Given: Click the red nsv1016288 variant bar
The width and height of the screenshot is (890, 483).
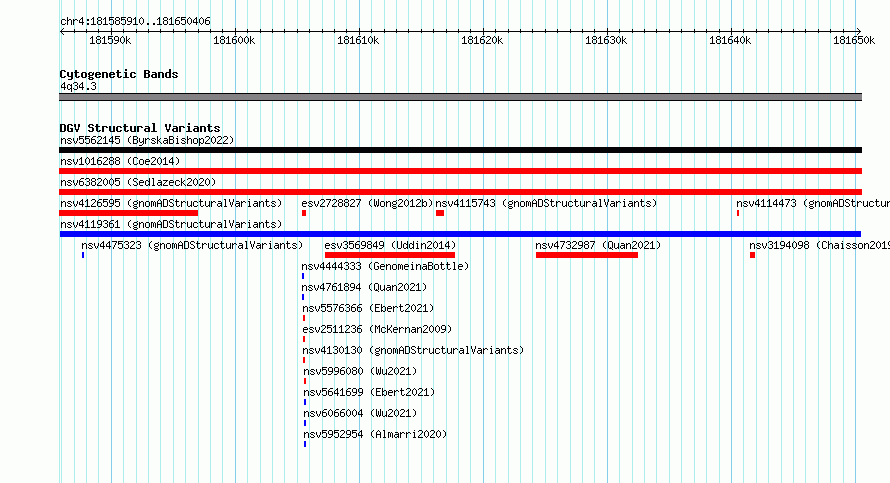Looking at the screenshot, I should point(460,171).
